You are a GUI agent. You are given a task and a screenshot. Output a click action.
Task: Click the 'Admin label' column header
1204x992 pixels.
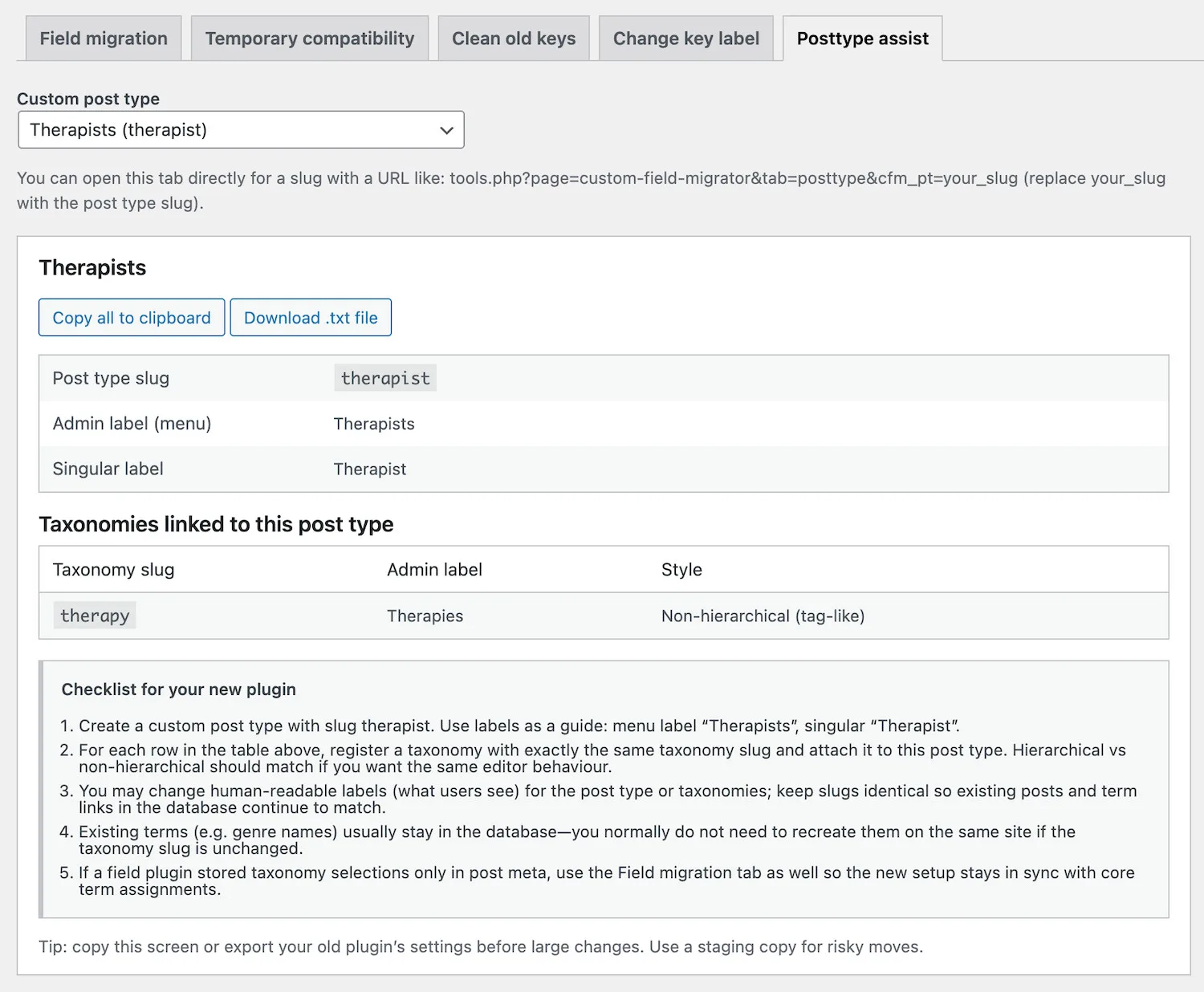[x=434, y=570]
